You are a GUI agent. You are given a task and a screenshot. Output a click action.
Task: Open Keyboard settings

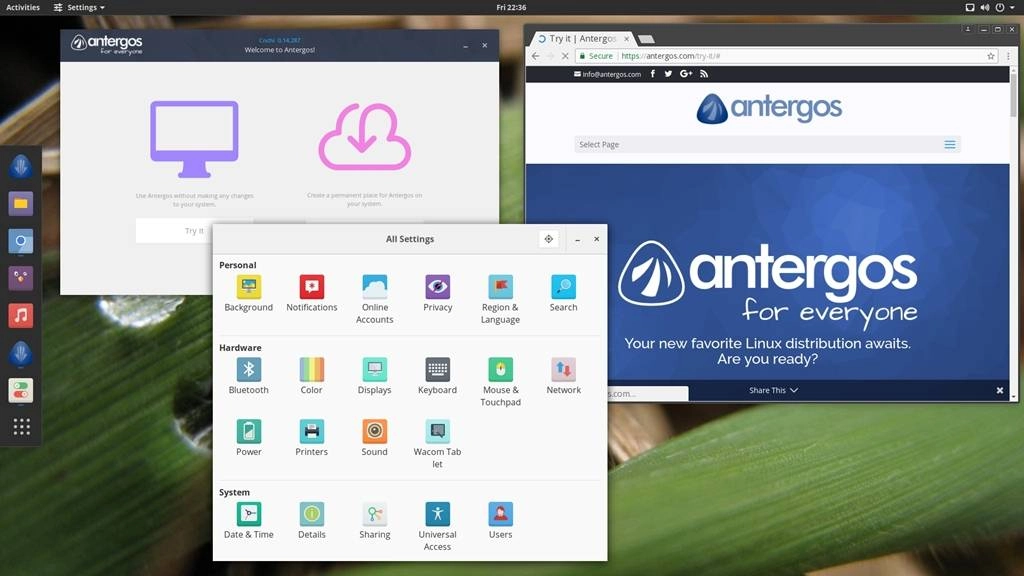pyautogui.click(x=438, y=376)
